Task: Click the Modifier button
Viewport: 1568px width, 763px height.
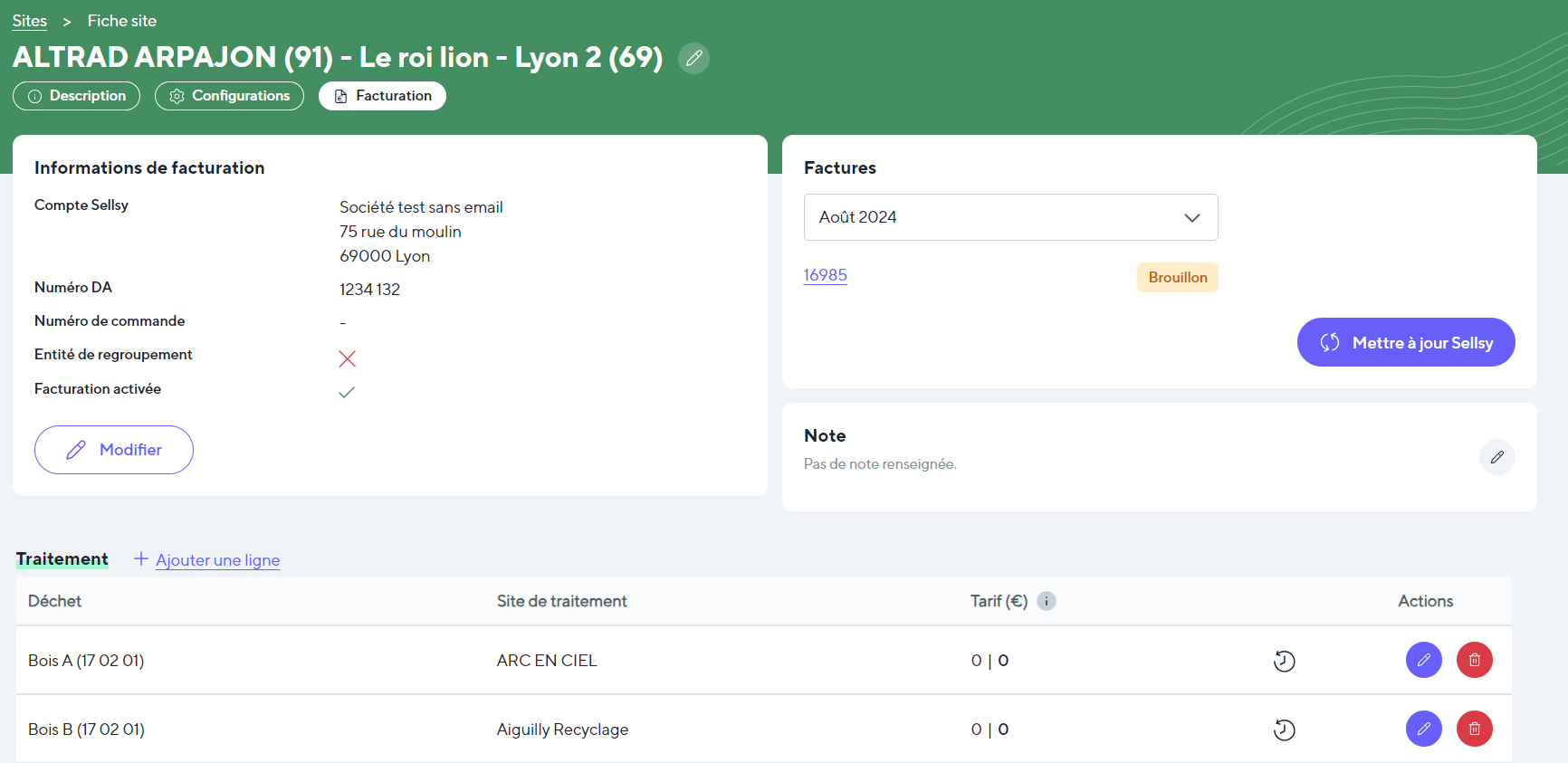Action: point(114,450)
